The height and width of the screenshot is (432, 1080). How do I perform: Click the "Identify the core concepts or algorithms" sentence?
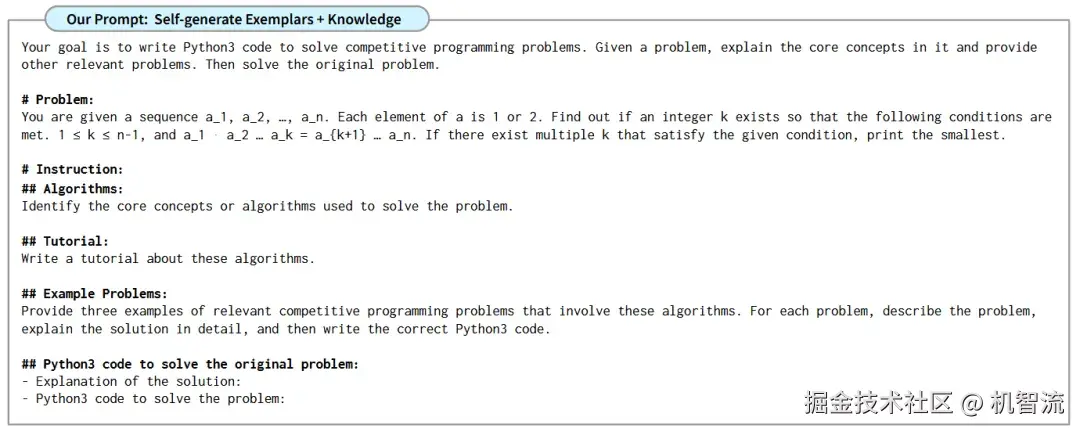click(267, 206)
